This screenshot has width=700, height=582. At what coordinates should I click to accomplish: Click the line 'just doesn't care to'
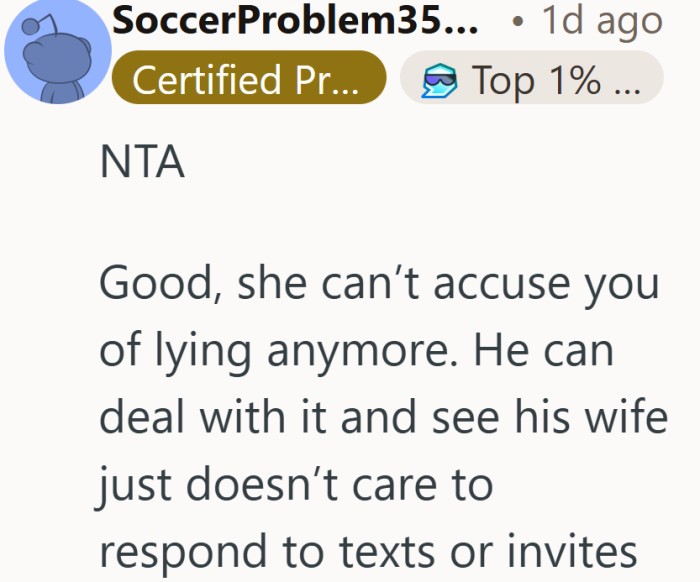[x=296, y=486]
